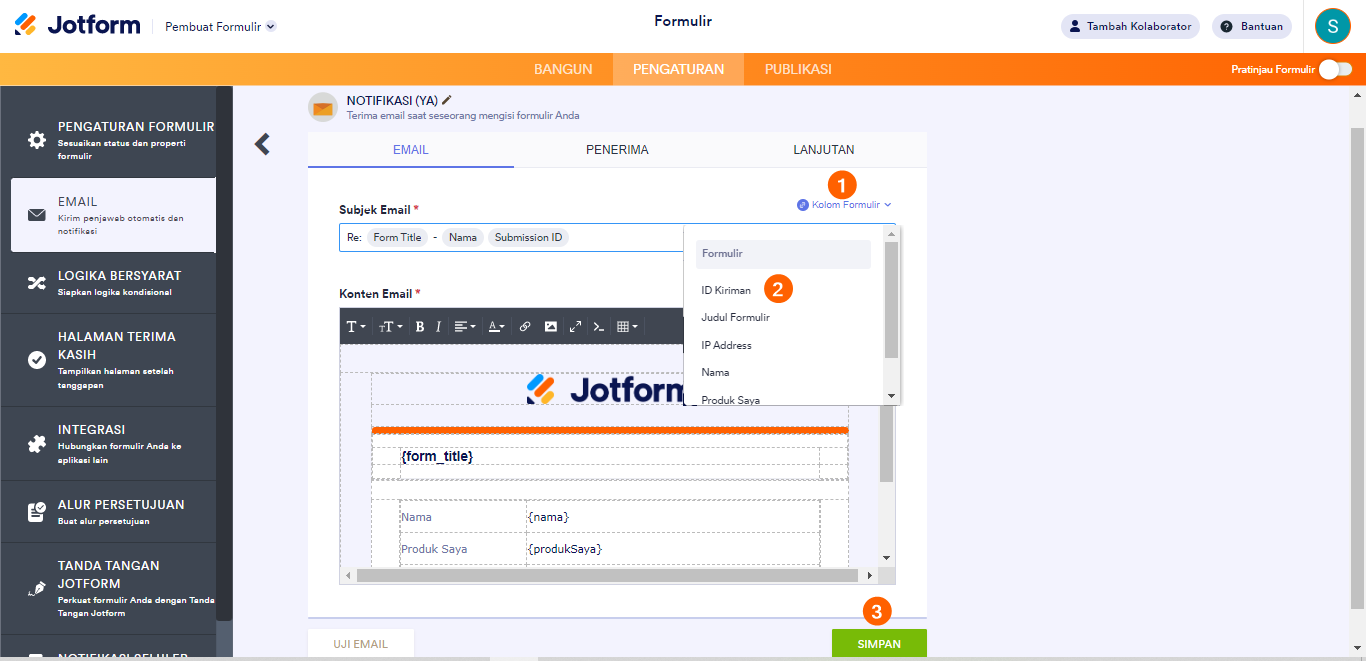Click the editor scroll down arrow

[x=887, y=557]
